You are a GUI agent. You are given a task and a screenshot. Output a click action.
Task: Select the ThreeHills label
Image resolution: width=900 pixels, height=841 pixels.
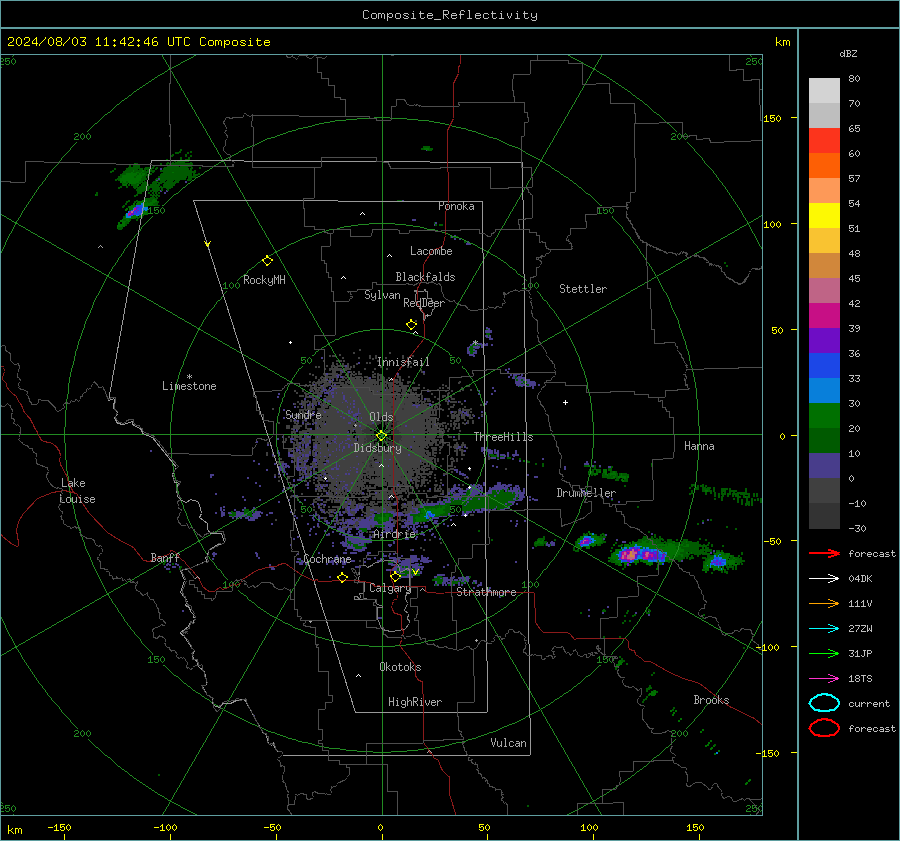point(503,437)
